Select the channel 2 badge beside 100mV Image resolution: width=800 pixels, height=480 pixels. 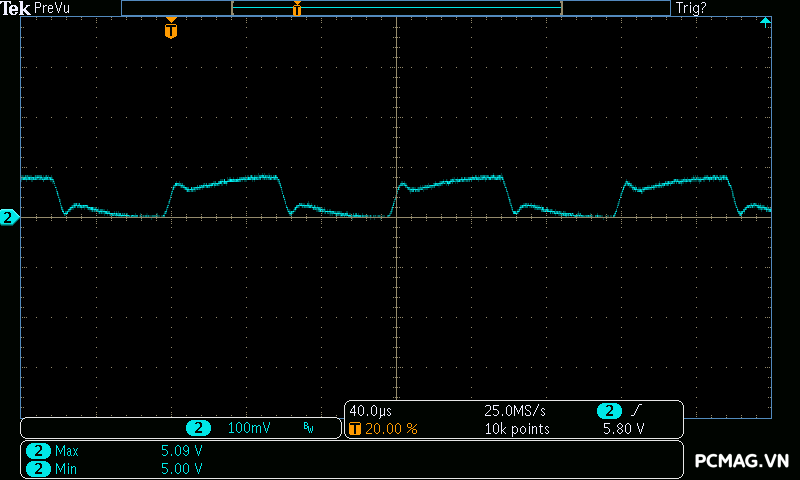click(198, 428)
